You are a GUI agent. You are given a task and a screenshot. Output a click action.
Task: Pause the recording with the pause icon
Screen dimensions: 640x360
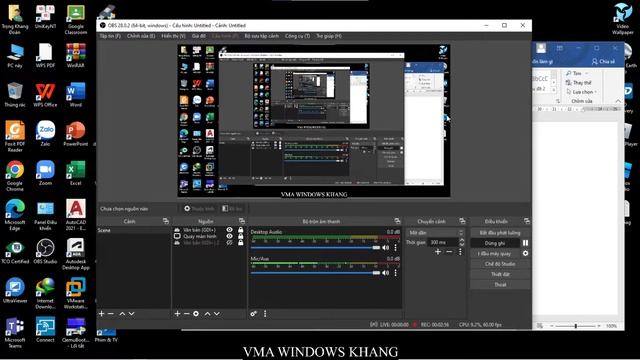click(525, 243)
